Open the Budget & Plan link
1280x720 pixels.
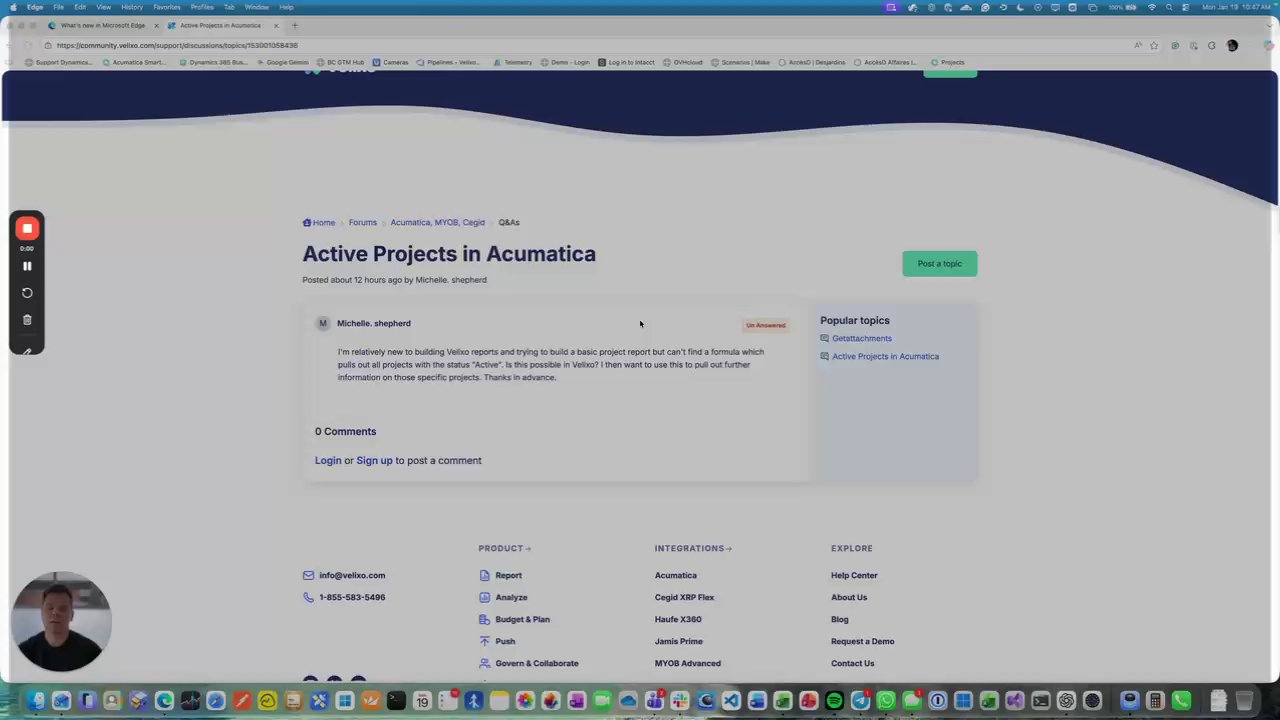coord(522,619)
